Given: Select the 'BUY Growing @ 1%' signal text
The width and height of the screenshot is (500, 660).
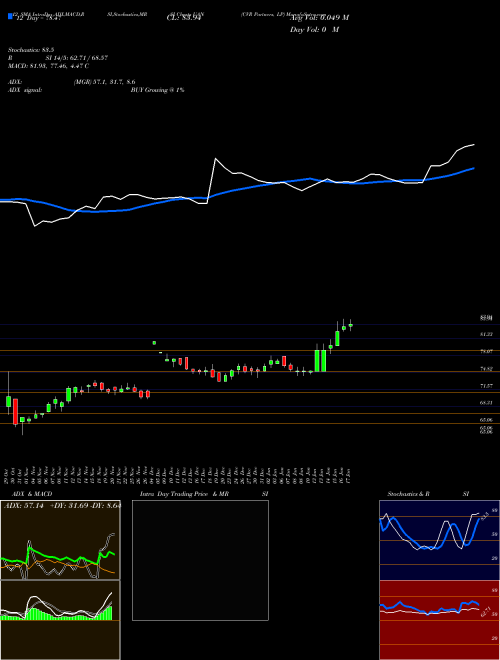Looking at the screenshot, I should coord(157,90).
